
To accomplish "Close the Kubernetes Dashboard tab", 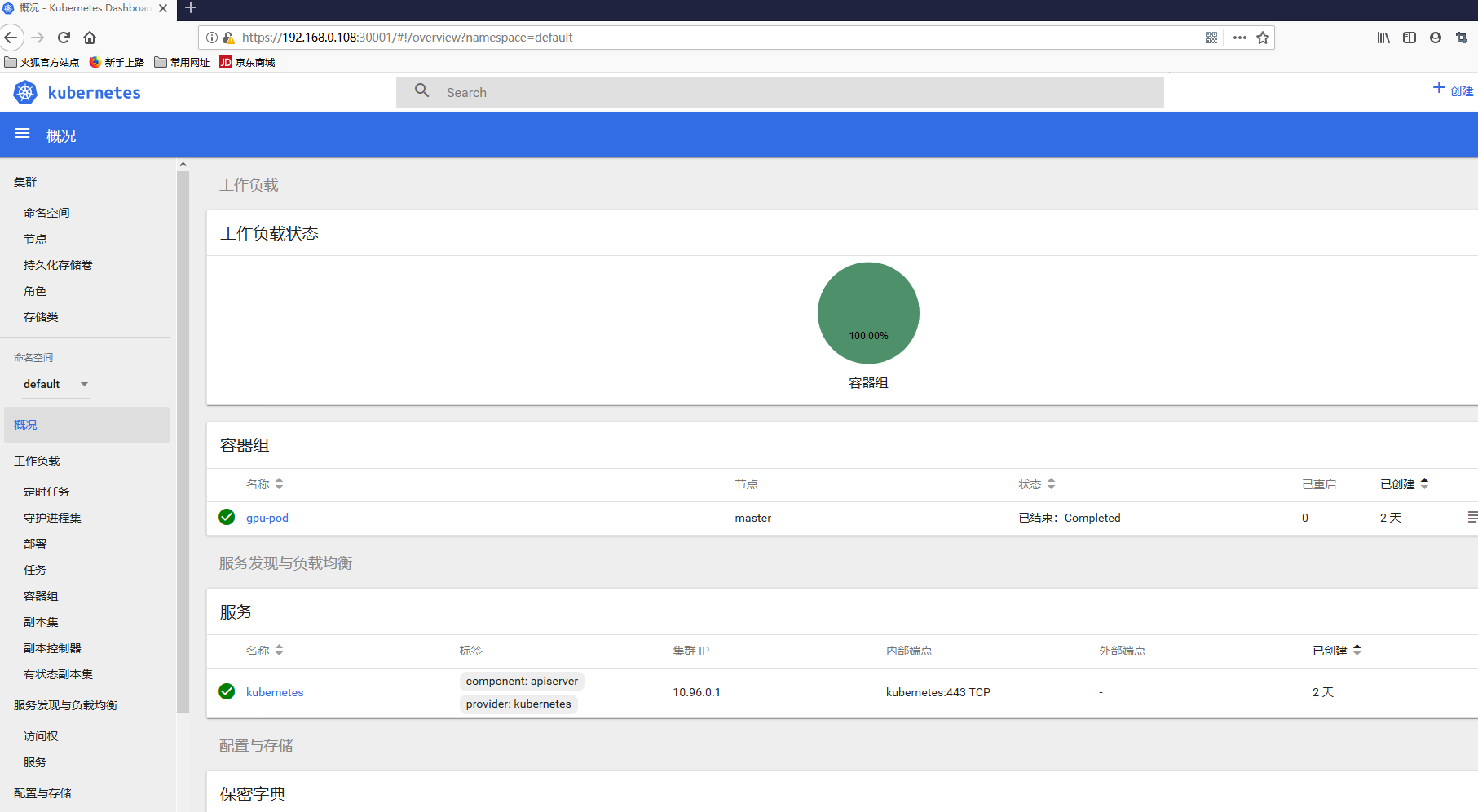I will (163, 8).
